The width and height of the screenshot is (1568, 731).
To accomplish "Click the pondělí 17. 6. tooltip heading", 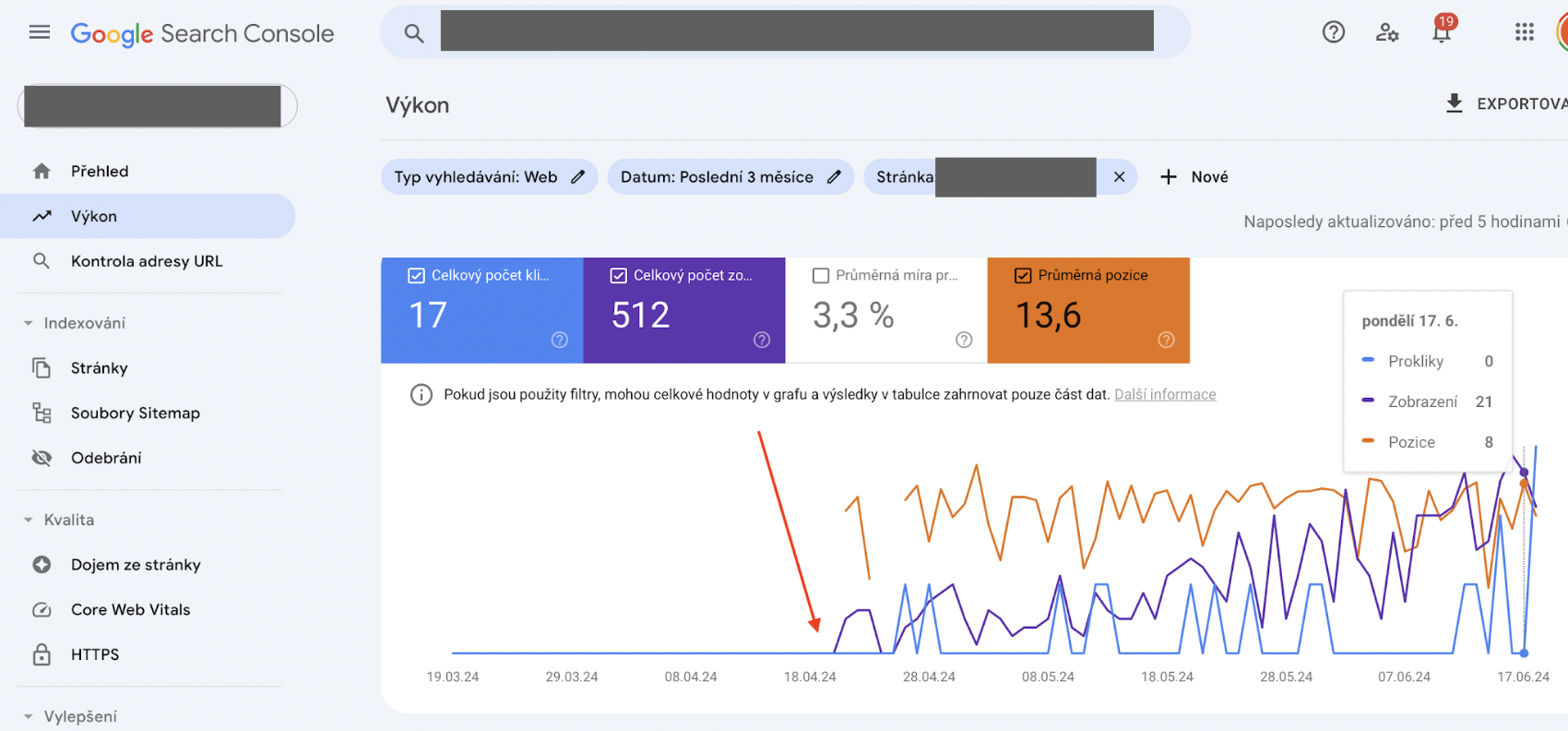I will point(1409,321).
